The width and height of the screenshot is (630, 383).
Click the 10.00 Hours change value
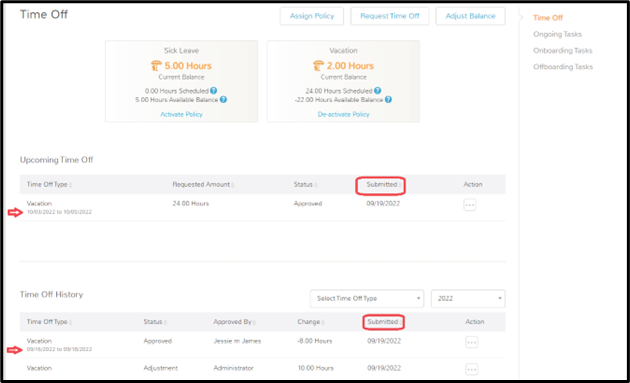(315, 368)
